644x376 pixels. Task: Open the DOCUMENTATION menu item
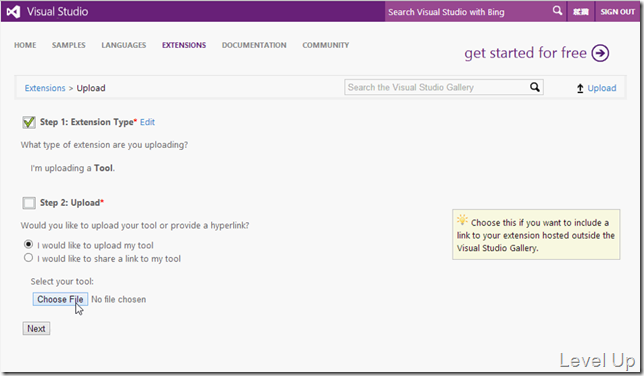[254, 45]
